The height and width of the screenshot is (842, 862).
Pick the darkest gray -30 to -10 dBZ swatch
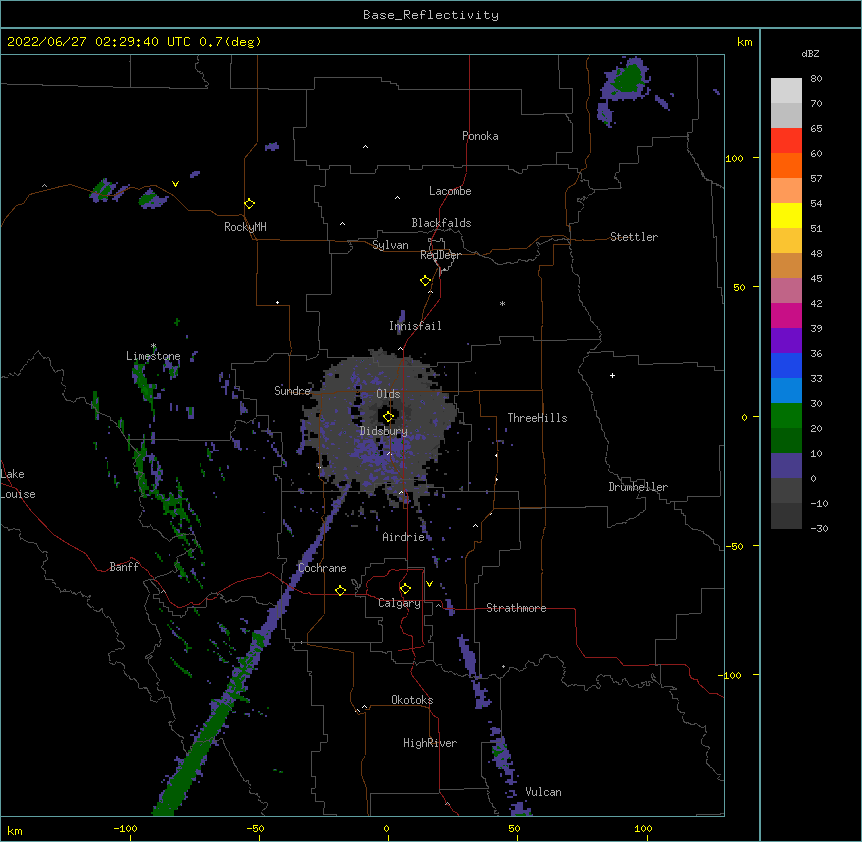[786, 516]
